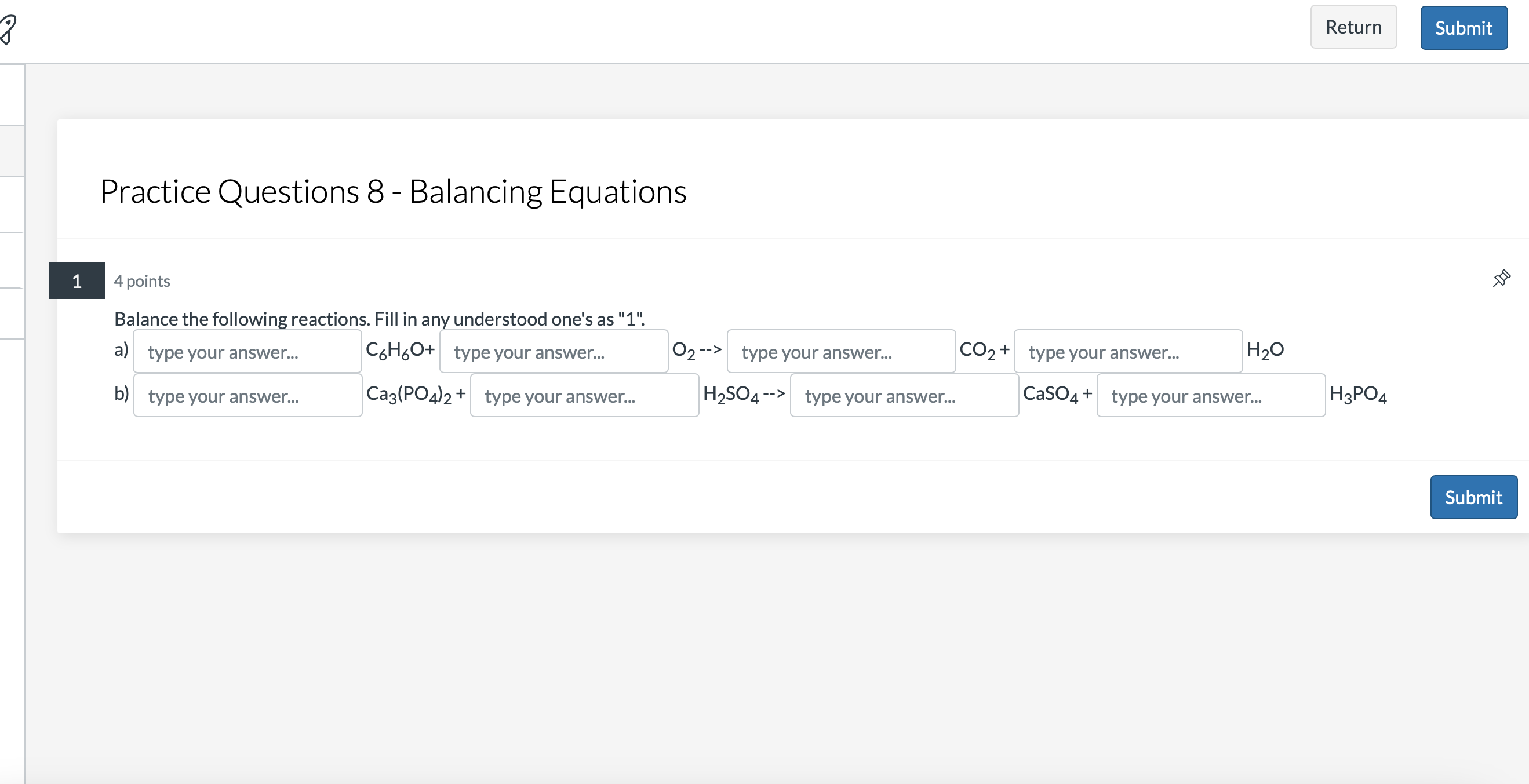Viewport: 1529px width, 784px height.
Task: Click the coefficient field before H2SO4
Action: point(584,395)
